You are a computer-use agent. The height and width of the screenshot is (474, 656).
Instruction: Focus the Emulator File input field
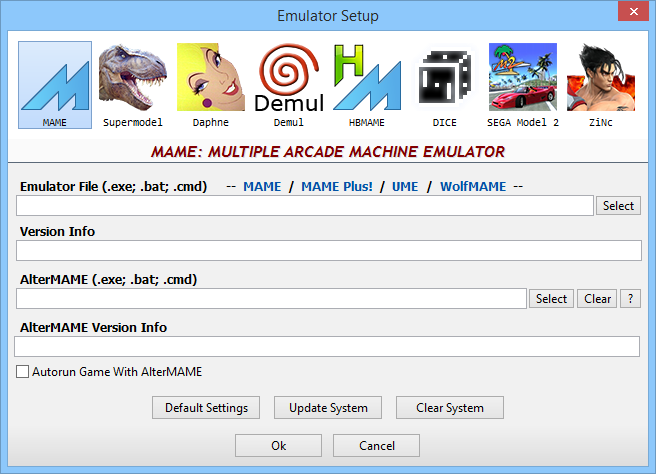(x=305, y=206)
